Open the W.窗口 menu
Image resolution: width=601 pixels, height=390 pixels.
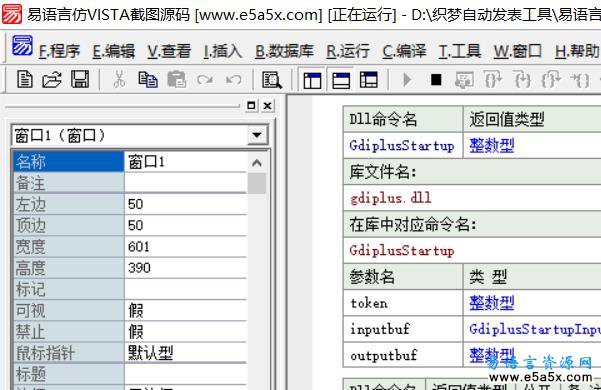517,51
